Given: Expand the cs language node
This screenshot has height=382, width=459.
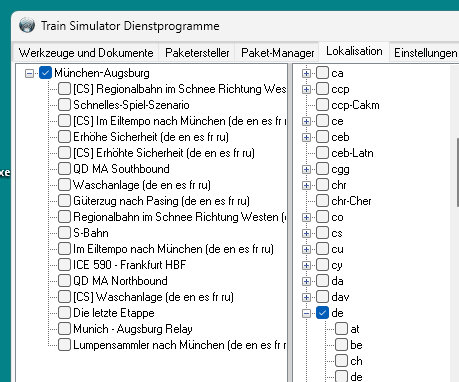Looking at the screenshot, I should click(x=306, y=233).
